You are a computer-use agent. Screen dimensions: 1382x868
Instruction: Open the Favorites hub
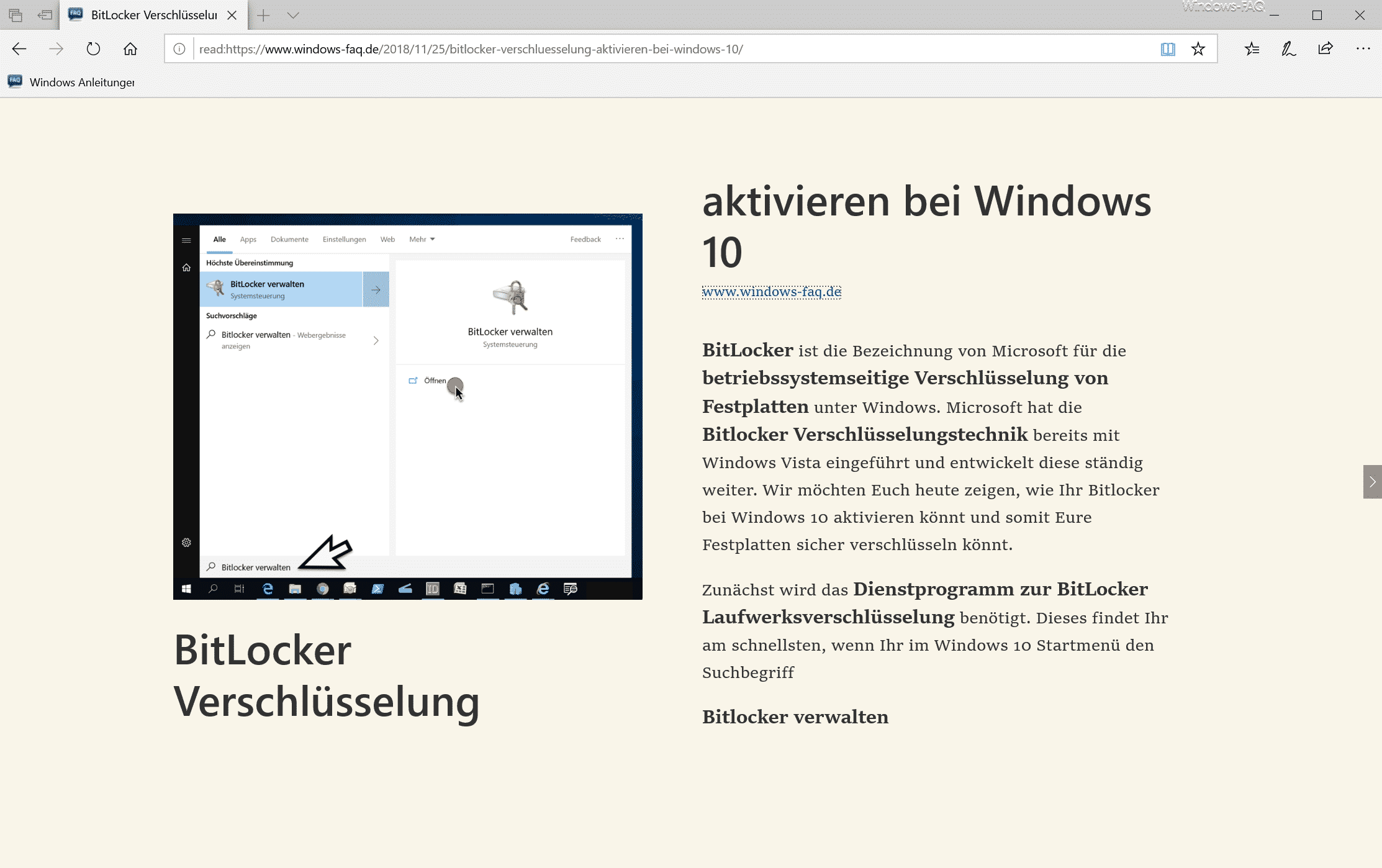tap(1252, 49)
